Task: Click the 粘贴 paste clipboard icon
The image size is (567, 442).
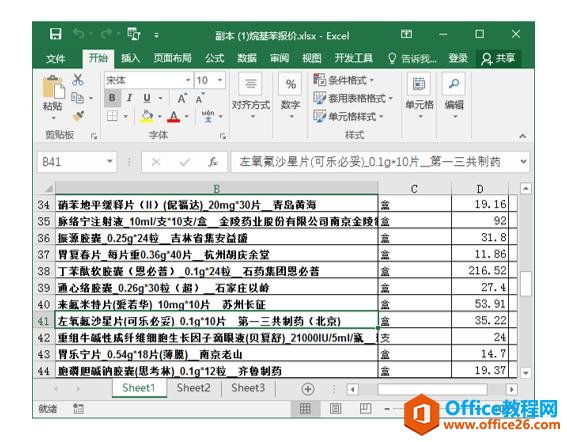Action: (53, 87)
